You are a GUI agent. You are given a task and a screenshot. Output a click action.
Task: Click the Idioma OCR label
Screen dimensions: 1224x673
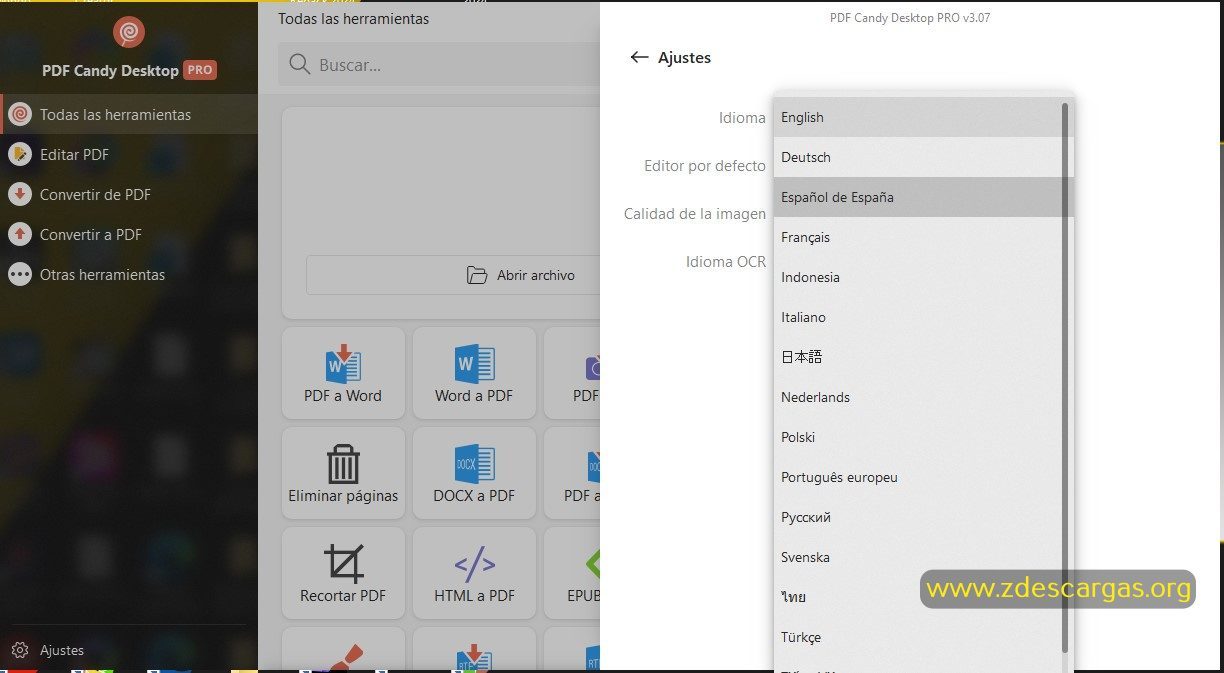pyautogui.click(x=726, y=262)
